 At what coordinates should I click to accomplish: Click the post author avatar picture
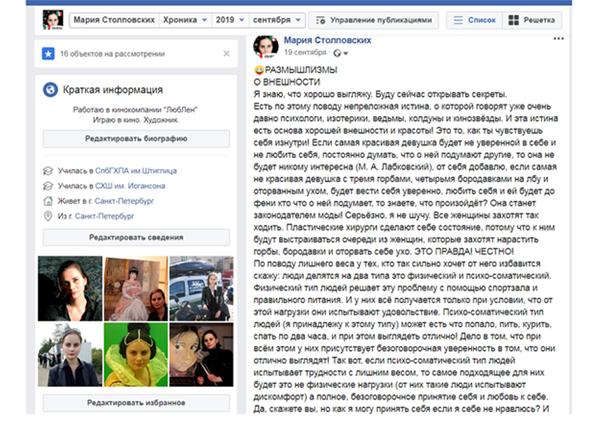pyautogui.click(x=266, y=46)
